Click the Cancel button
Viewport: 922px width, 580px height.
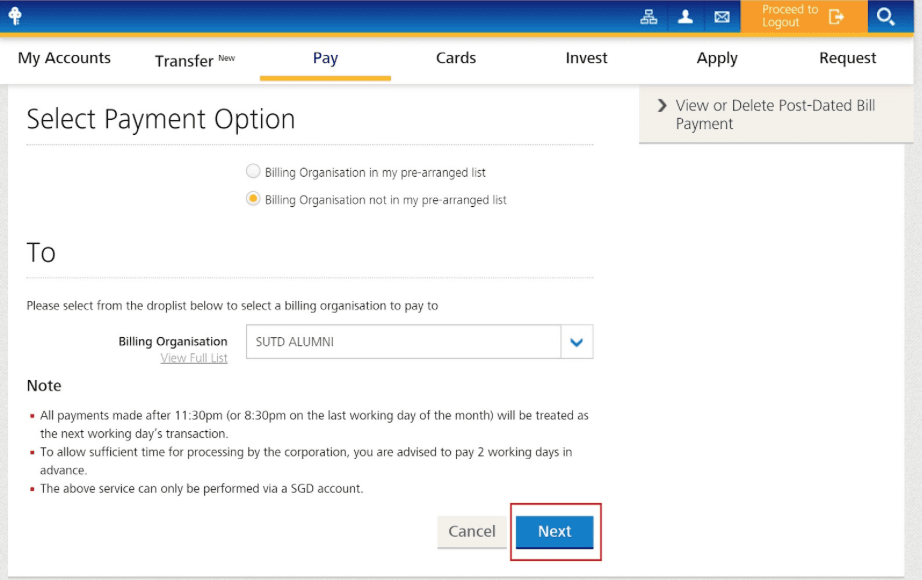(472, 532)
